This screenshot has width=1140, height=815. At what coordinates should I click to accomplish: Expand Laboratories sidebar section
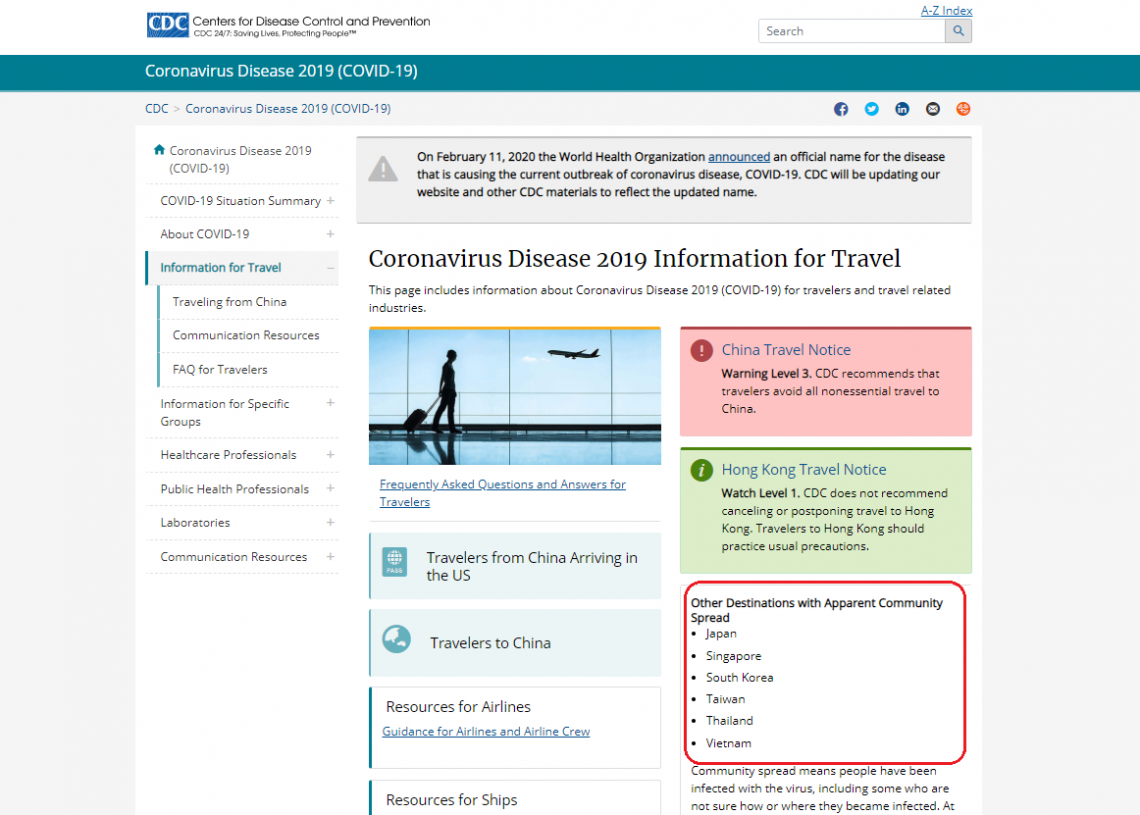tap(330, 523)
